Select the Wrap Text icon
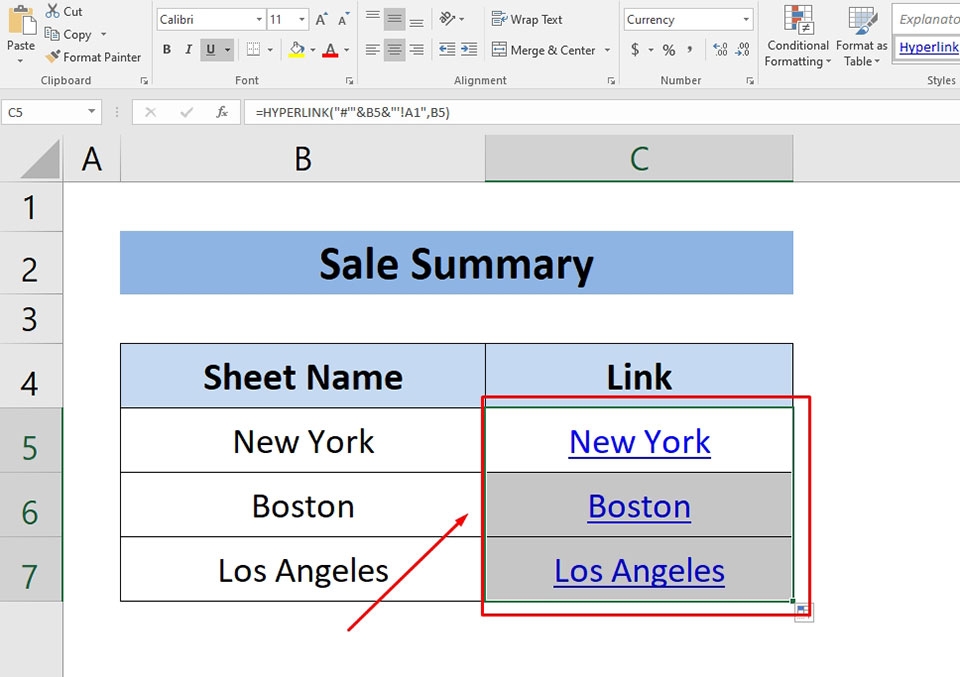Viewport: 960px width, 677px height. click(x=497, y=19)
